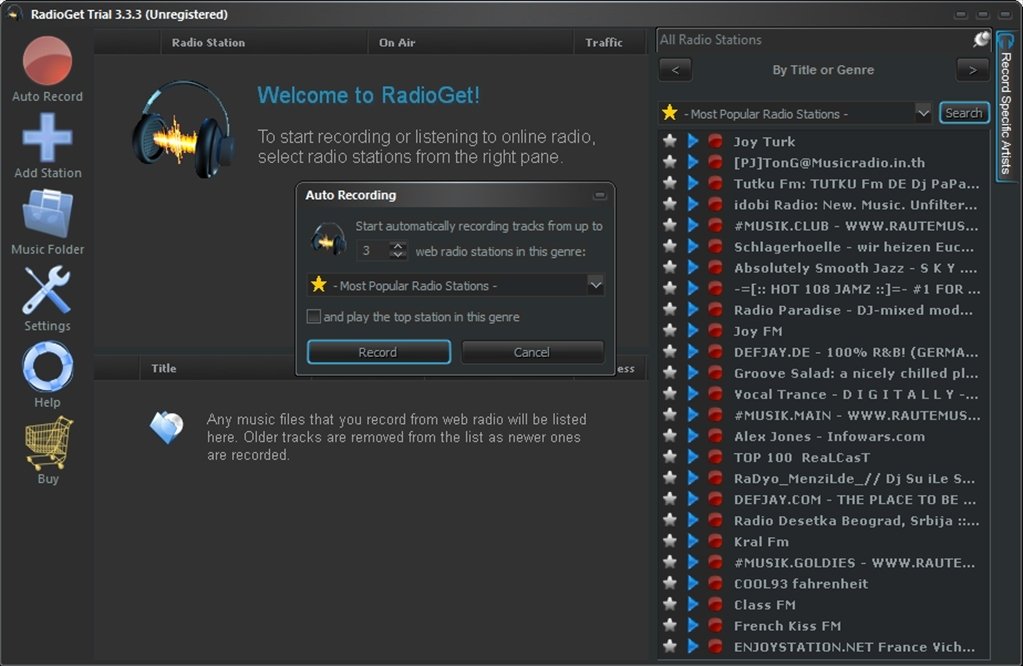
Task: Star the Radio Paradise station
Action: pyautogui.click(x=669, y=309)
